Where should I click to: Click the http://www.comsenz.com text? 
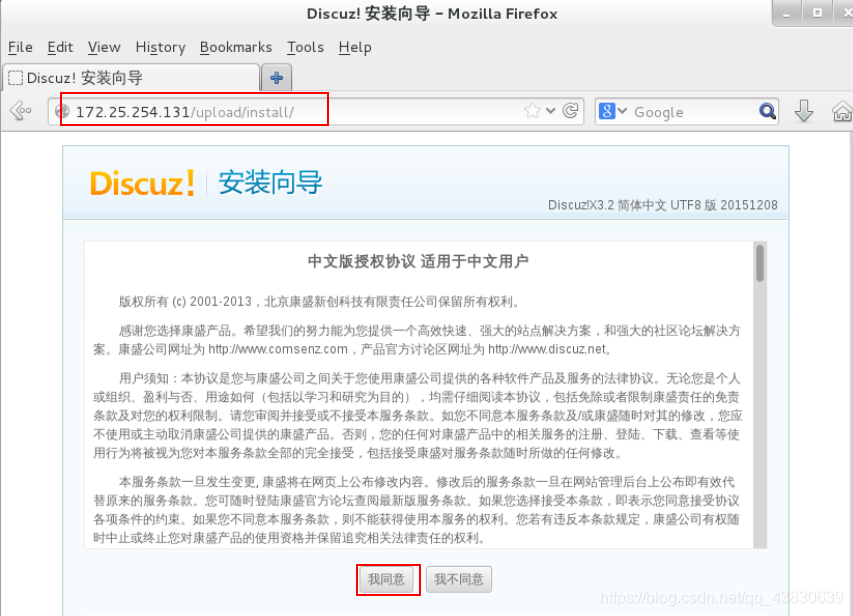[278, 349]
